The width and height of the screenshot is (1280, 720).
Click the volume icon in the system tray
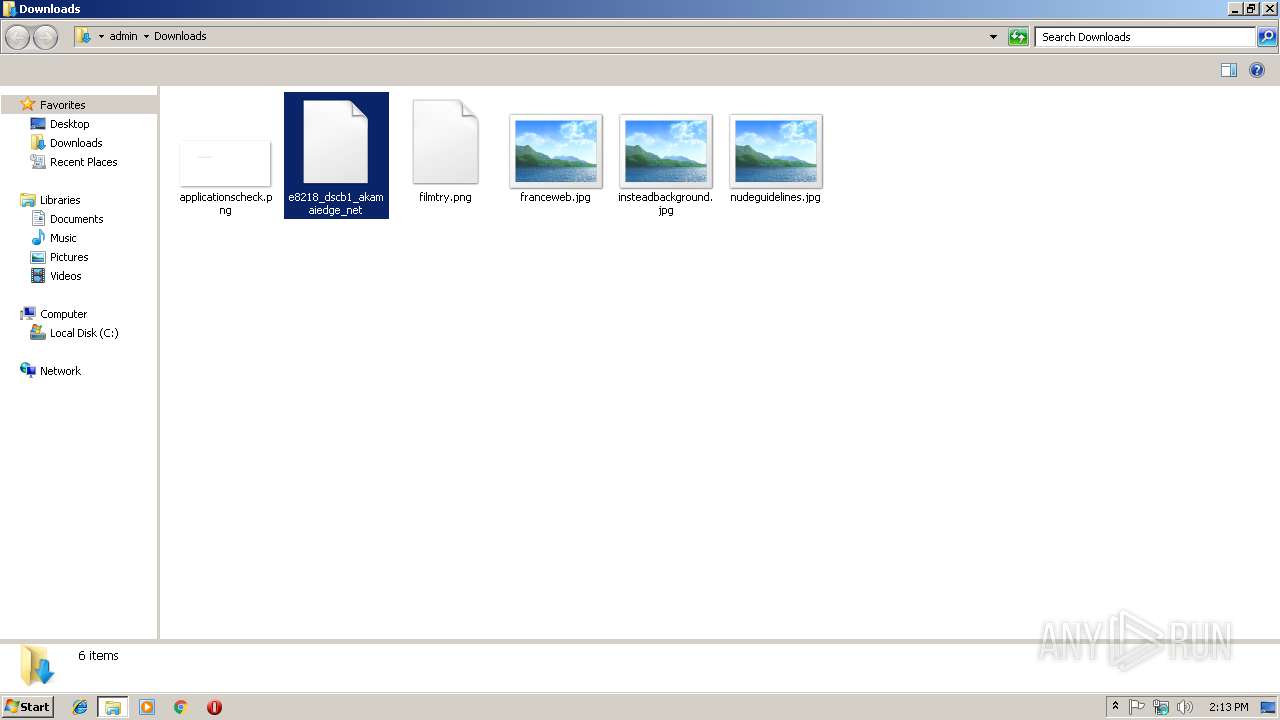[x=1185, y=707]
